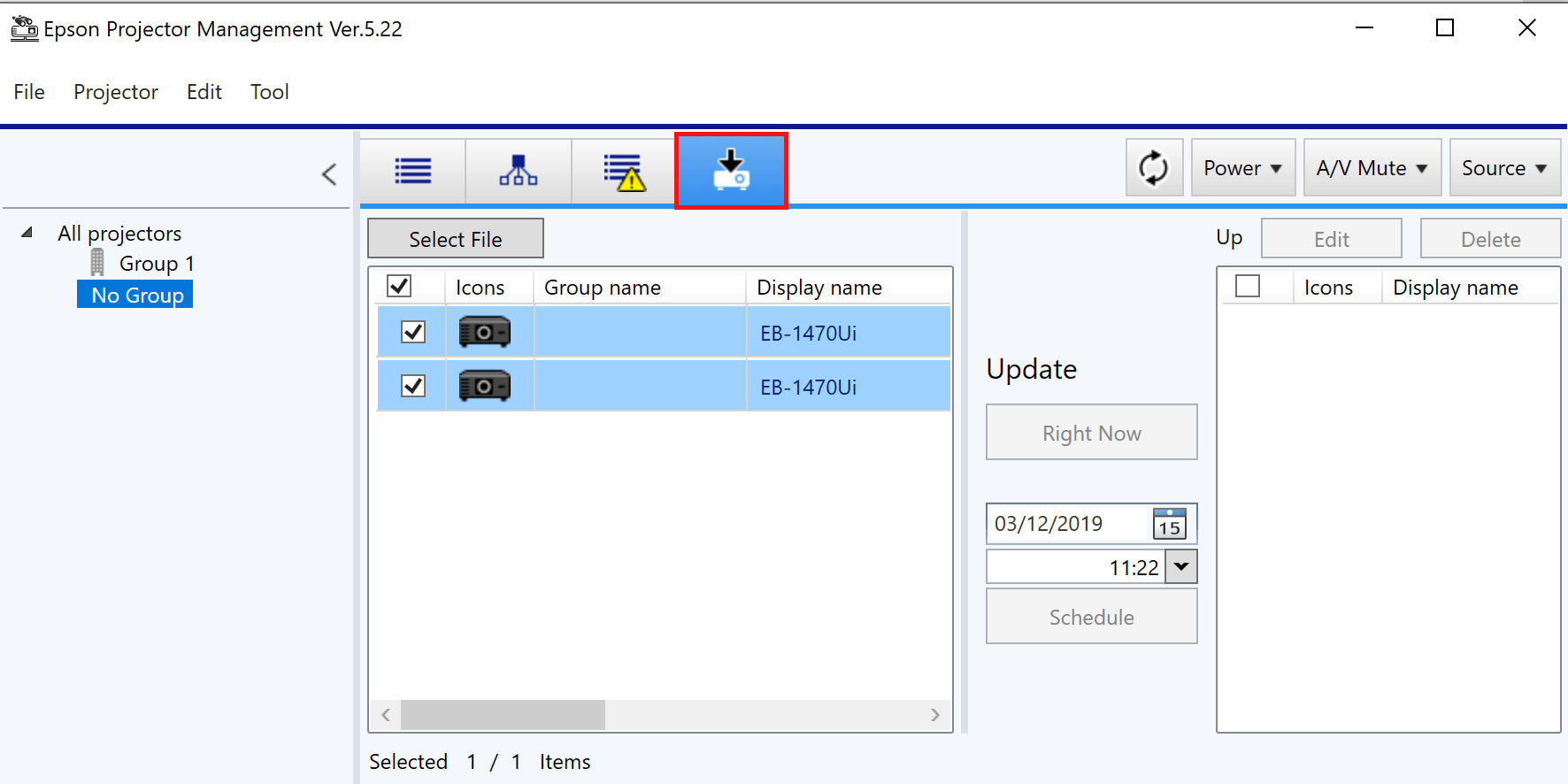Click the Delete button
The width and height of the screenshot is (1568, 784).
tap(1491, 239)
